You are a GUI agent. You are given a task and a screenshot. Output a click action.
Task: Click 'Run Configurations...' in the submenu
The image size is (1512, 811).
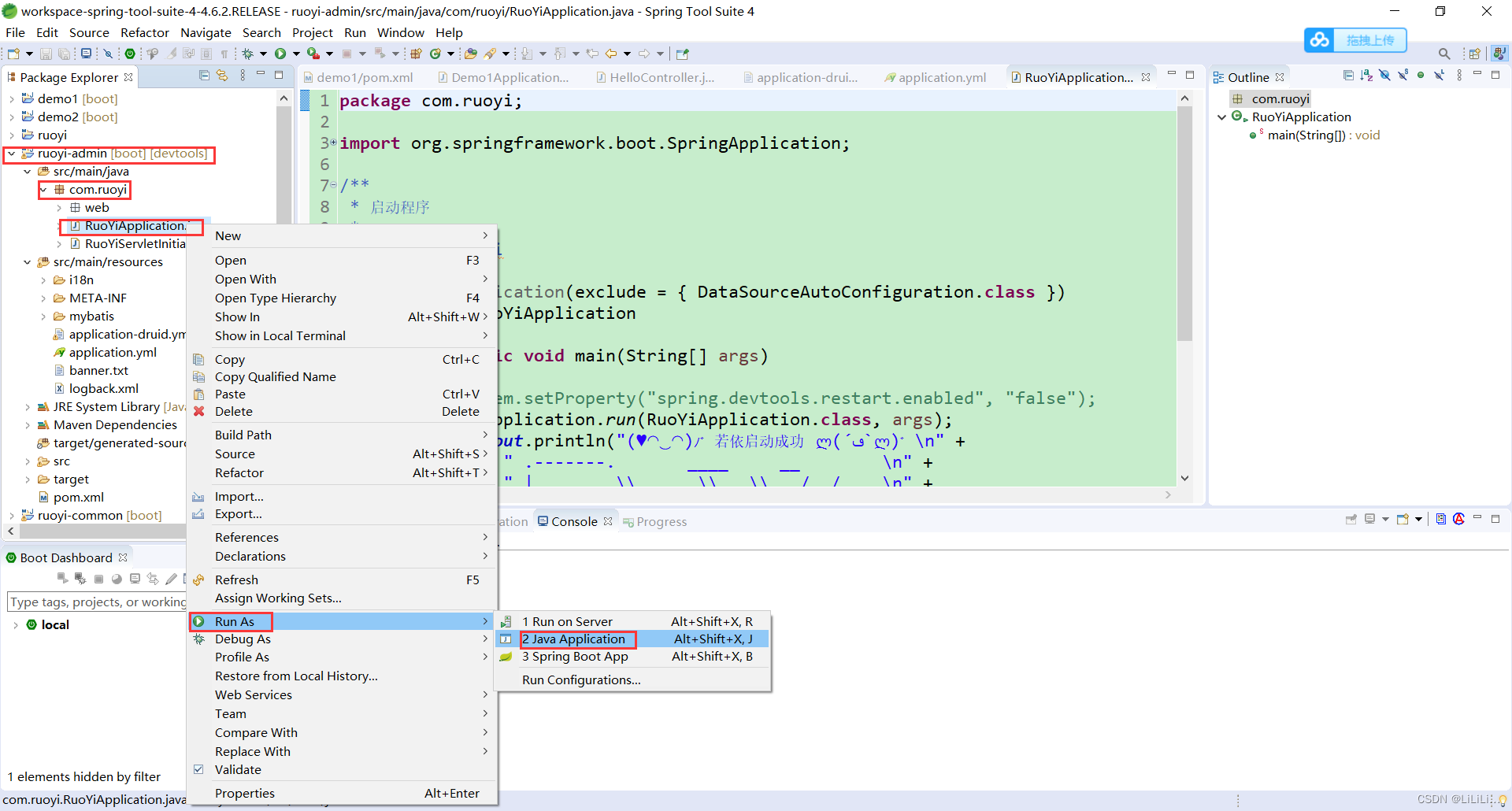[581, 680]
